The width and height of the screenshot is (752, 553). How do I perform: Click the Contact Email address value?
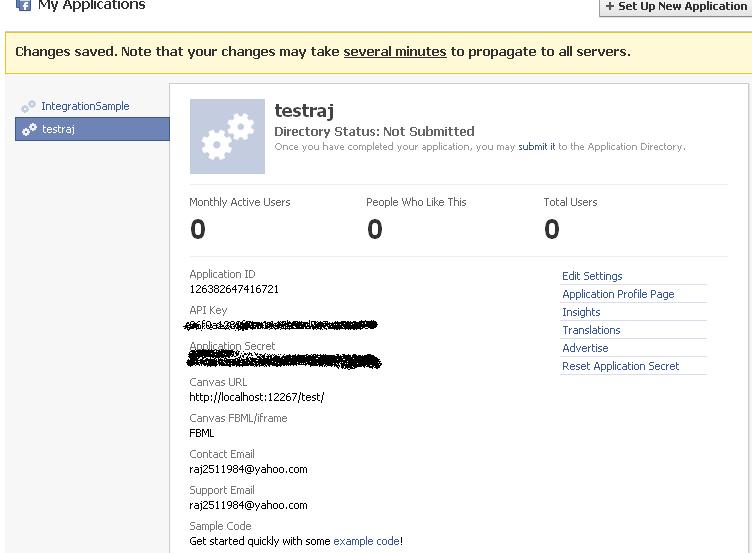tap(248, 469)
